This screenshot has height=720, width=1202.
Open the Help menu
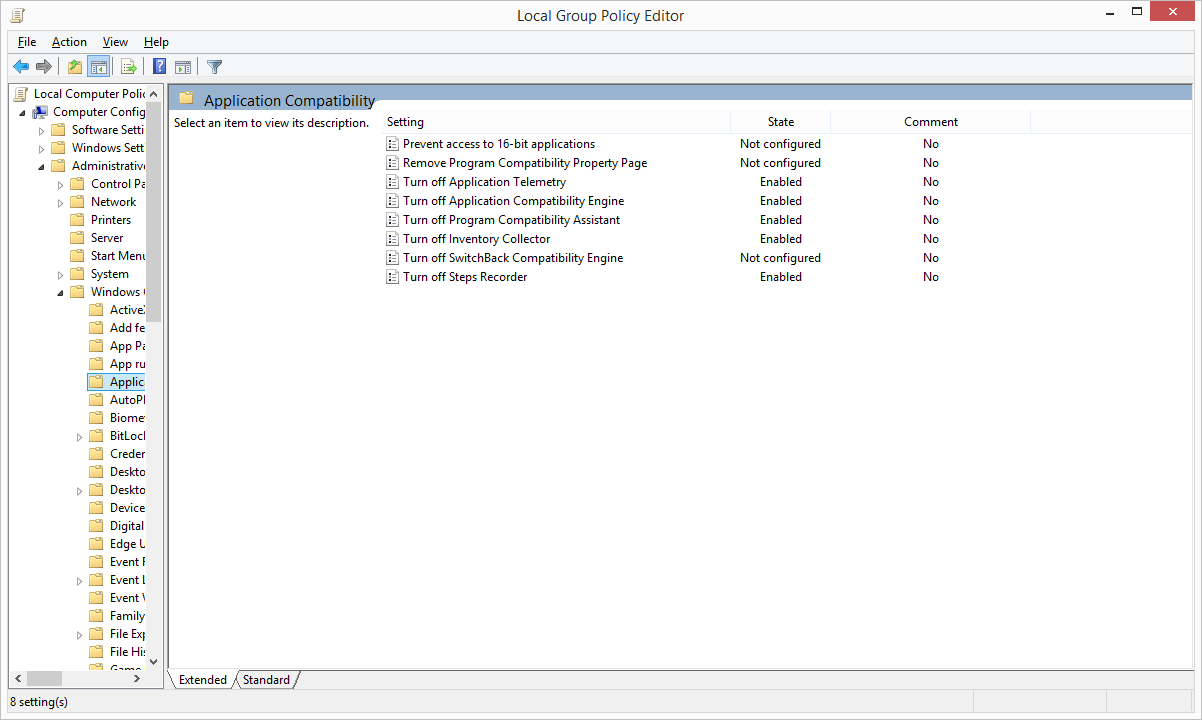click(156, 42)
